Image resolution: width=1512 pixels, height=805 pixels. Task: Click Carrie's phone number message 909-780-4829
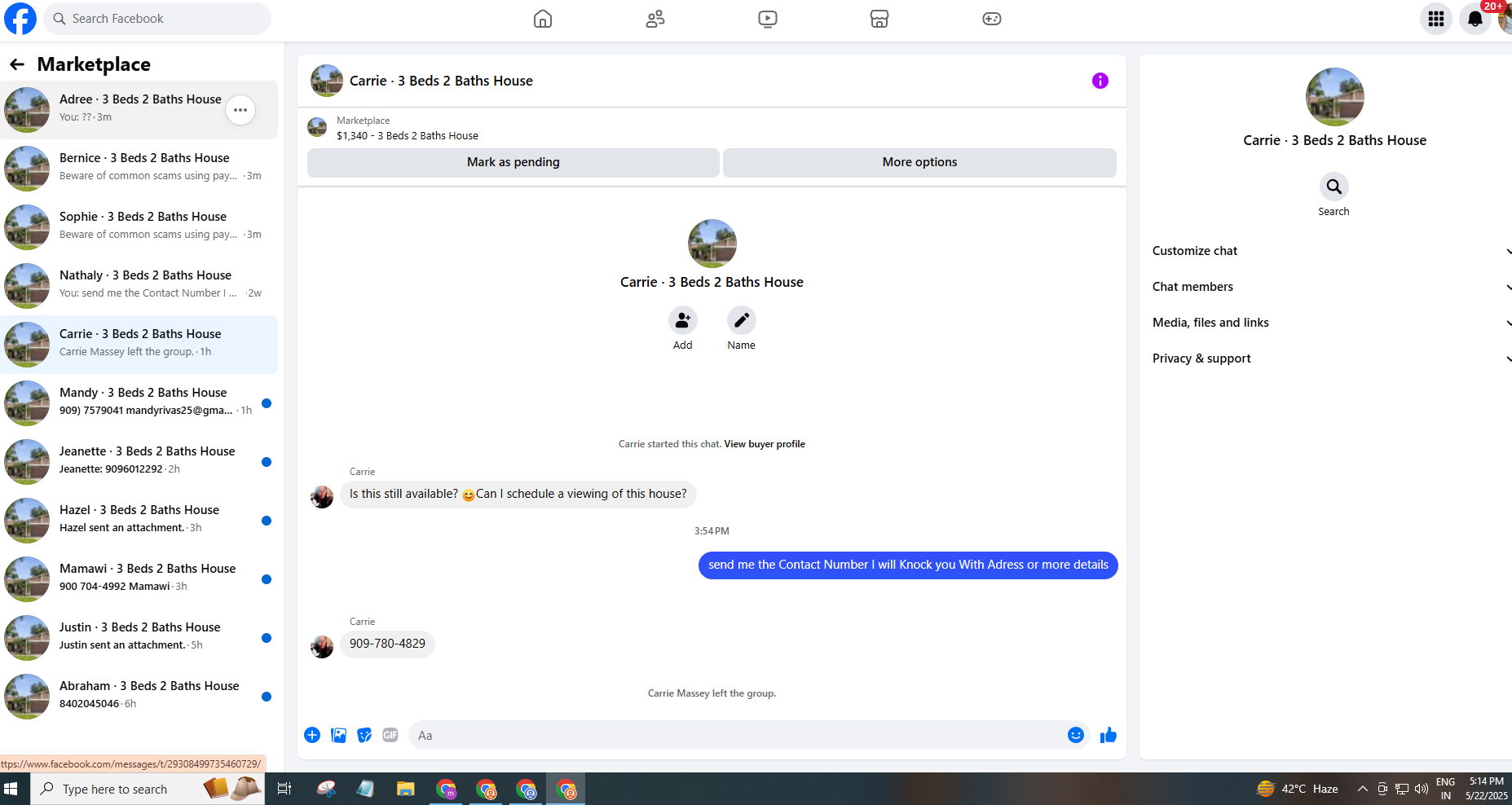click(x=387, y=644)
